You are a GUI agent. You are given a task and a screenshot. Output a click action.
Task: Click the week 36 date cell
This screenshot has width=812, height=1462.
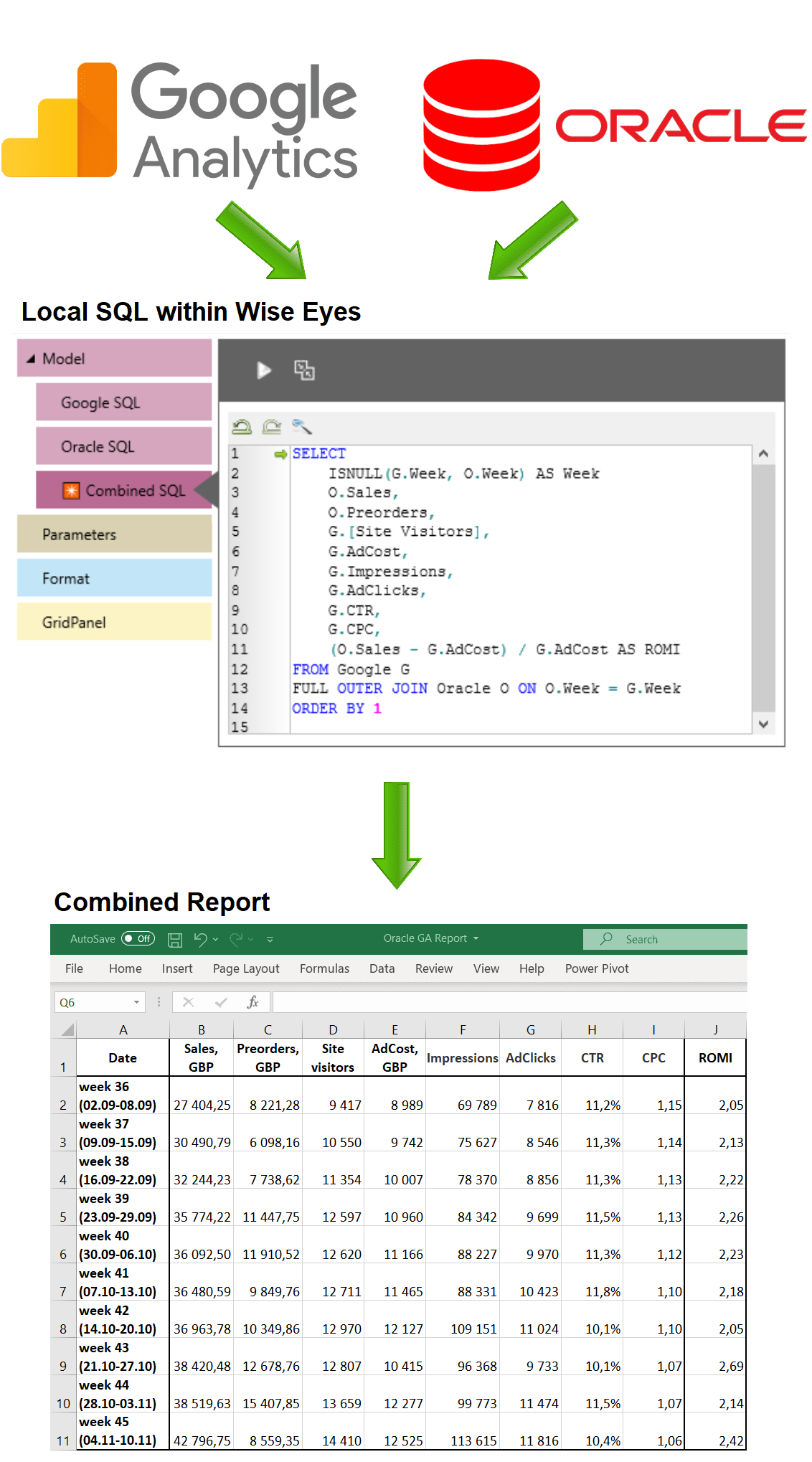tap(123, 1095)
